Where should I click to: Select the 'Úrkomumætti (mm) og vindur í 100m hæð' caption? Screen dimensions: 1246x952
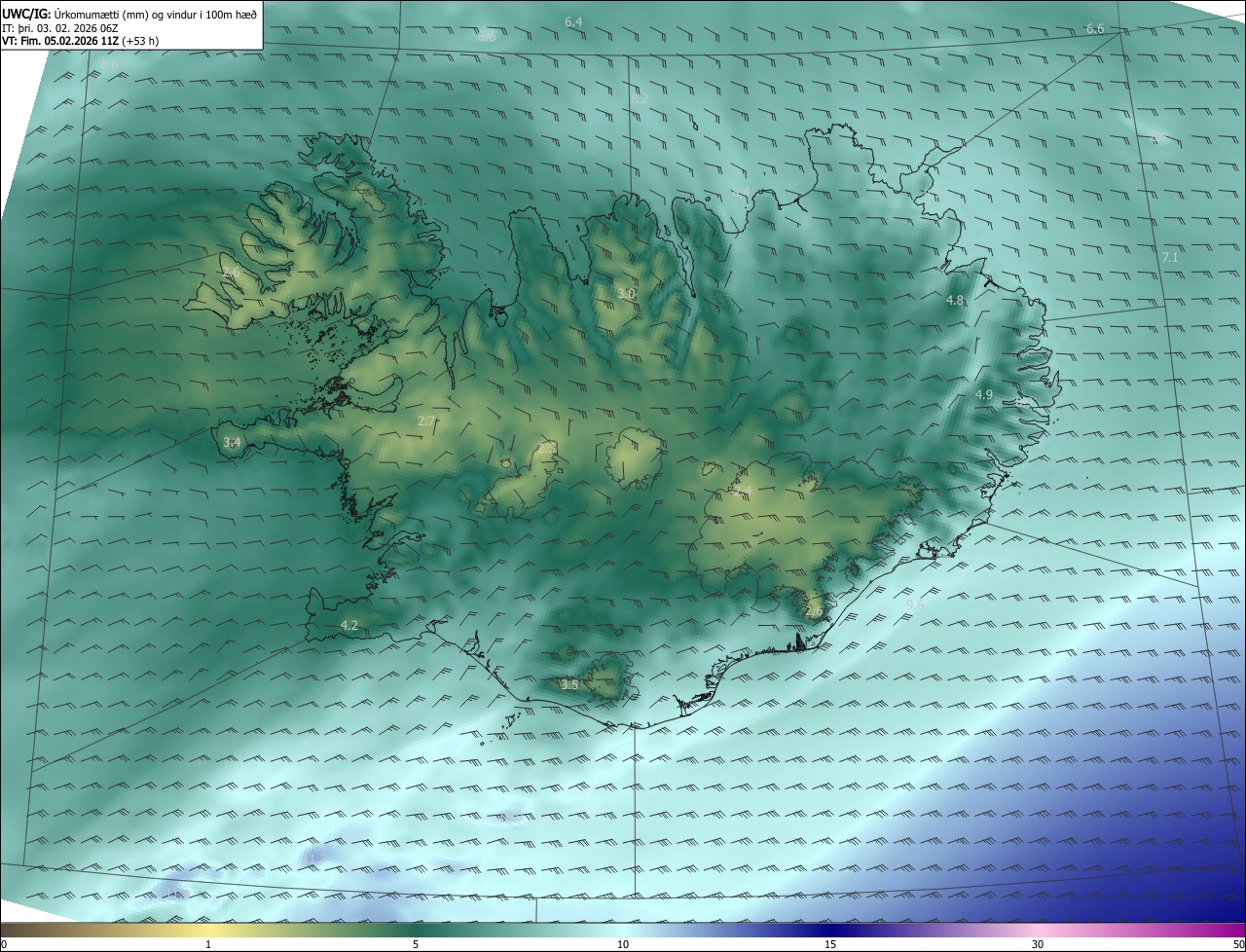coord(156,14)
